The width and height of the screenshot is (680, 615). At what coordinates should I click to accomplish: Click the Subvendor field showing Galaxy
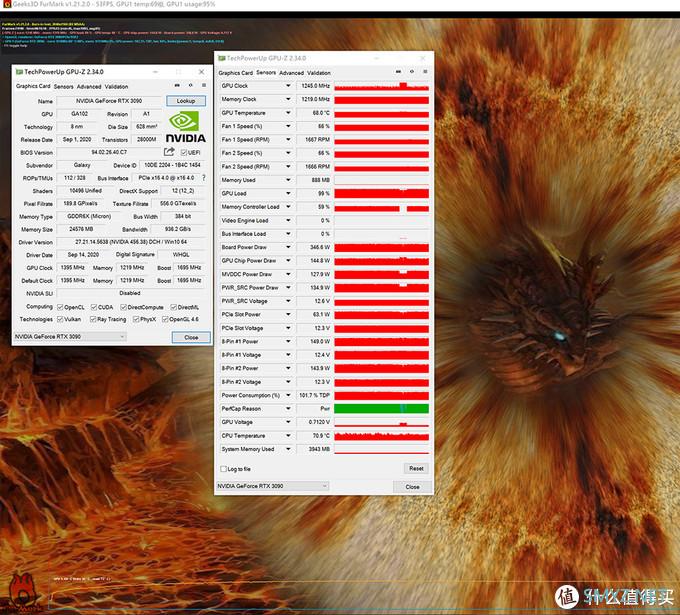point(82,165)
